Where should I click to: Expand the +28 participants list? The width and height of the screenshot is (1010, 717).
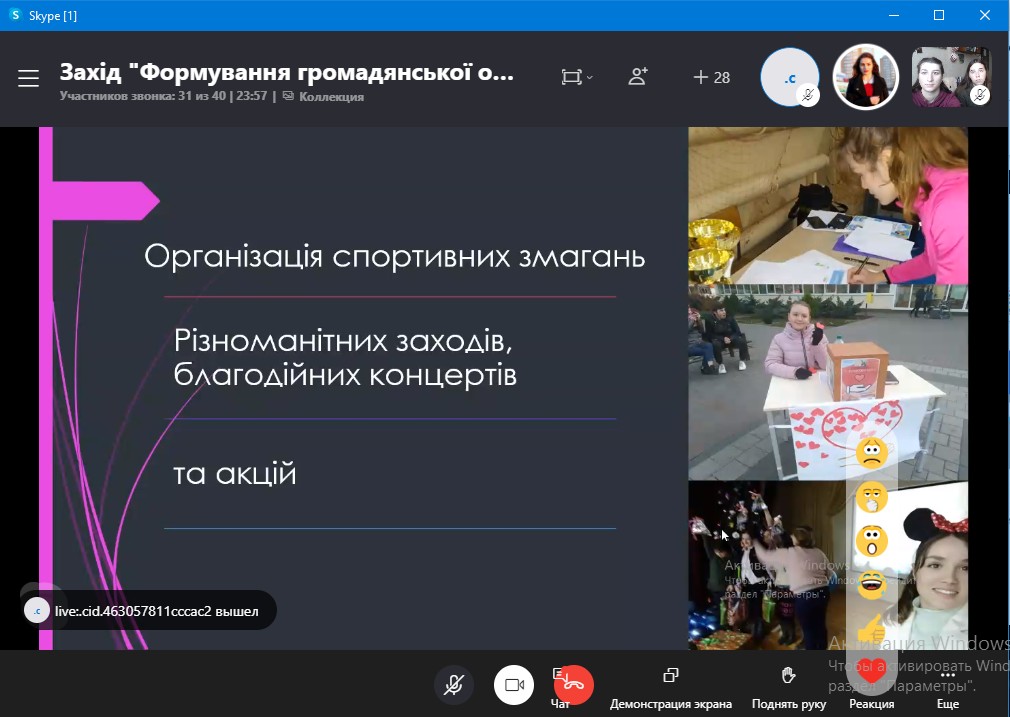pos(711,77)
